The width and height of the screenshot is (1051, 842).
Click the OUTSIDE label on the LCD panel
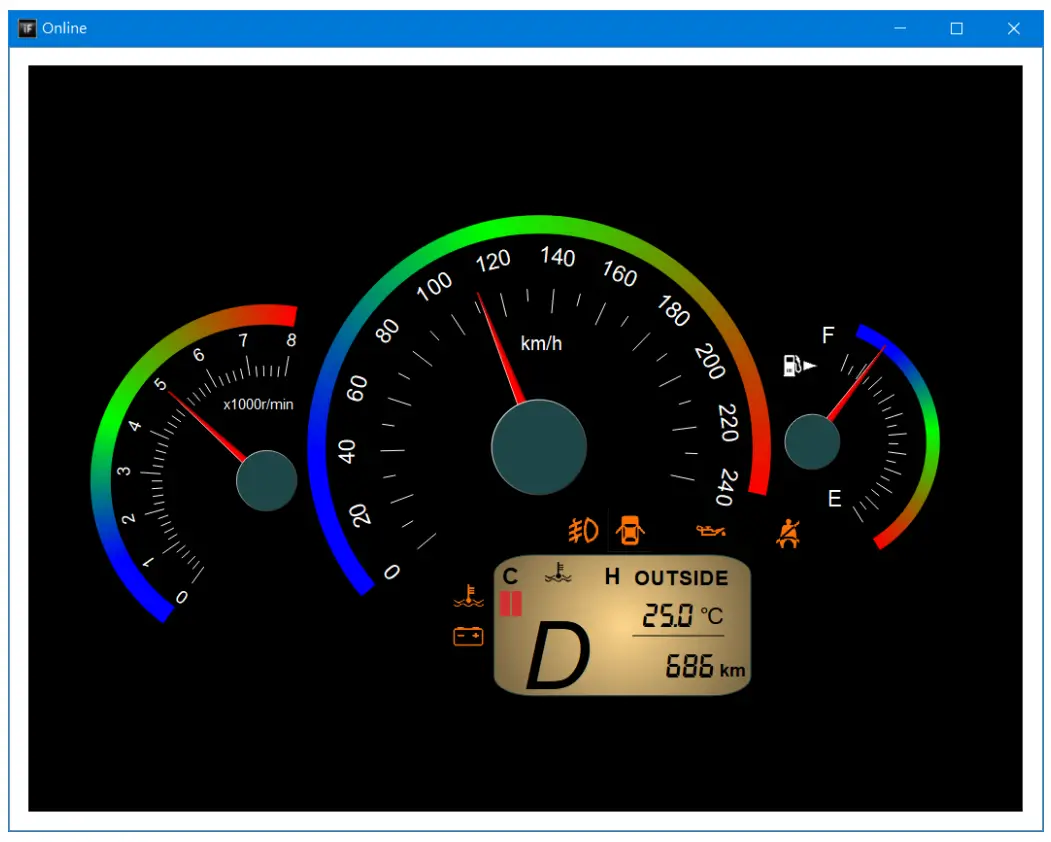682,577
